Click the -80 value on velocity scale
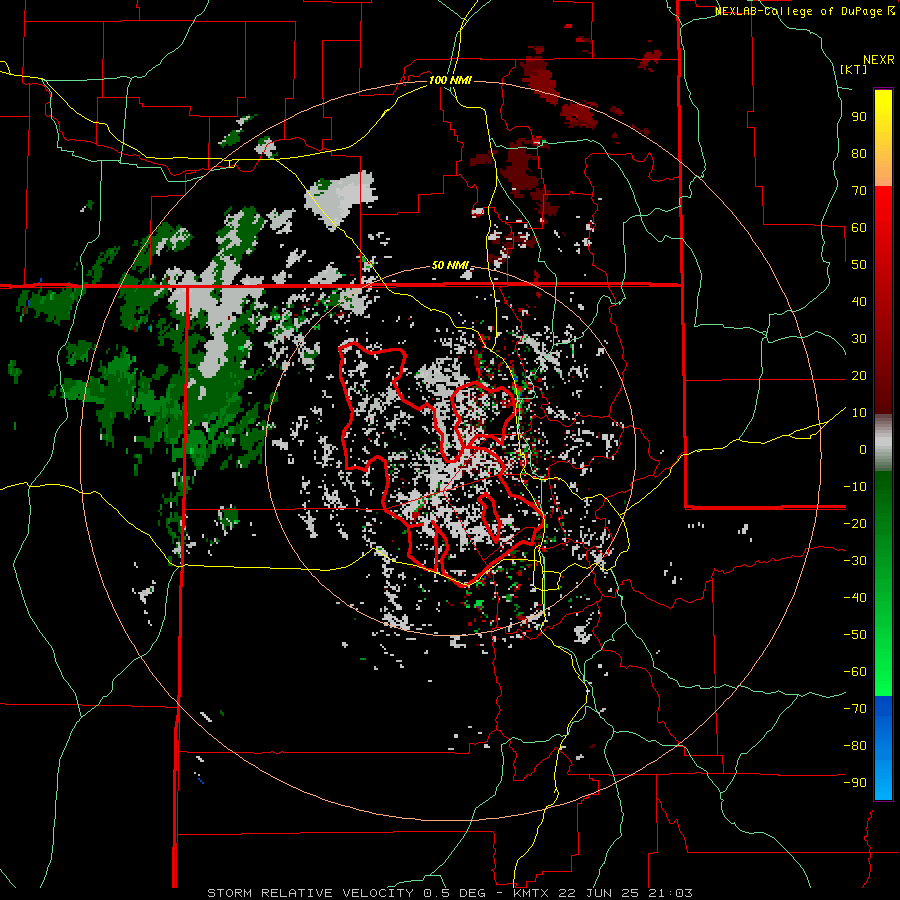Viewport: 900px width, 900px height. 855,746
